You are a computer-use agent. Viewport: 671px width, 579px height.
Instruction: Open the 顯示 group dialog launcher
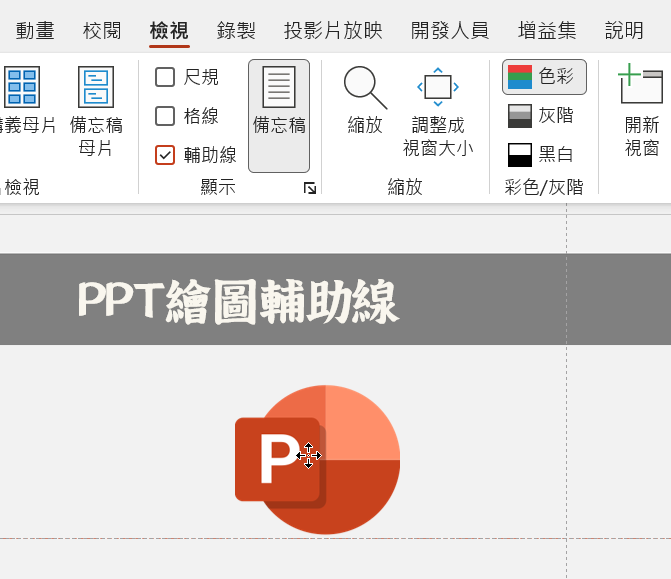pyautogui.click(x=309, y=188)
